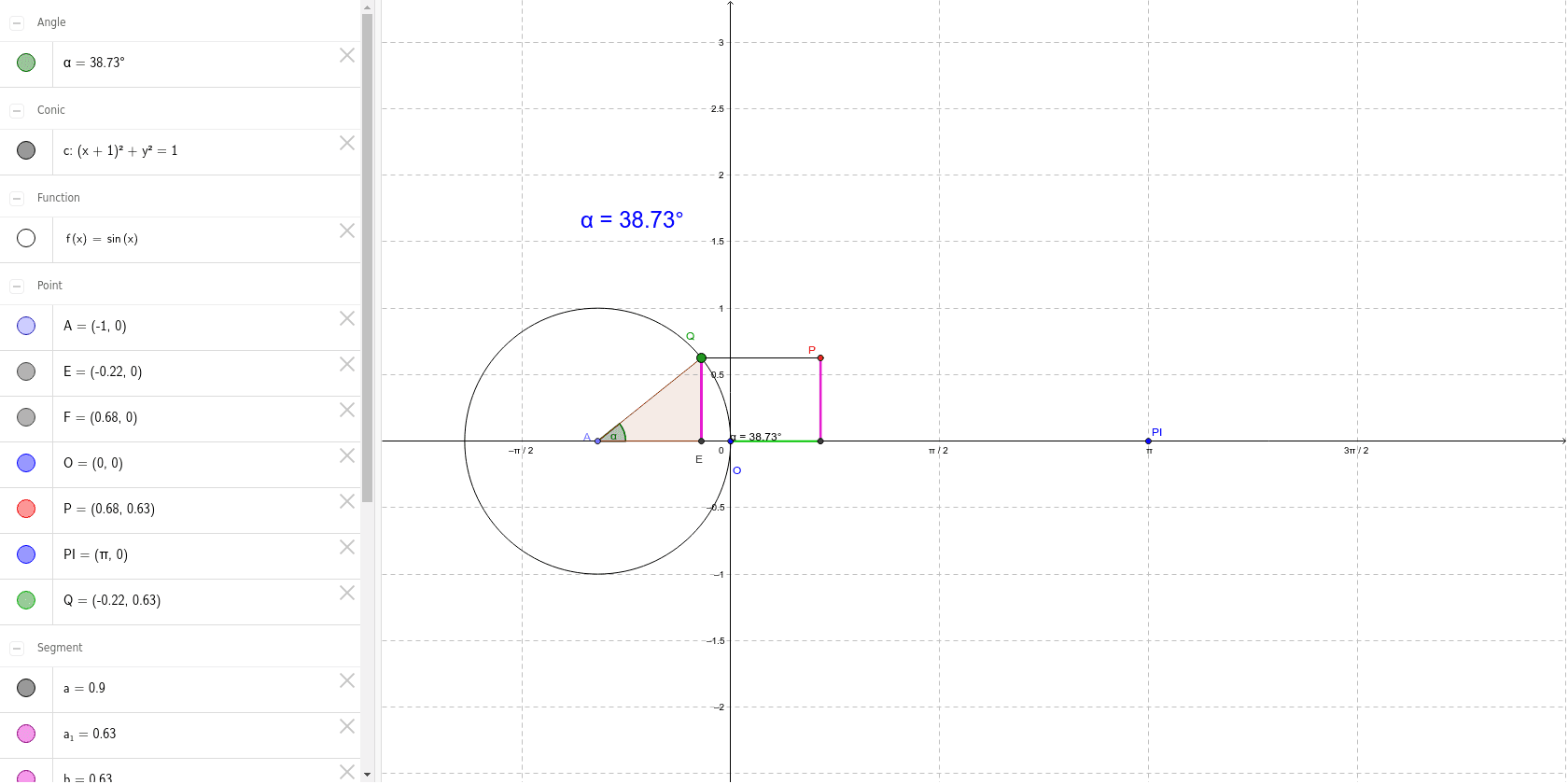Delete point A row
The height and width of the screenshot is (784, 1568).
click(347, 318)
